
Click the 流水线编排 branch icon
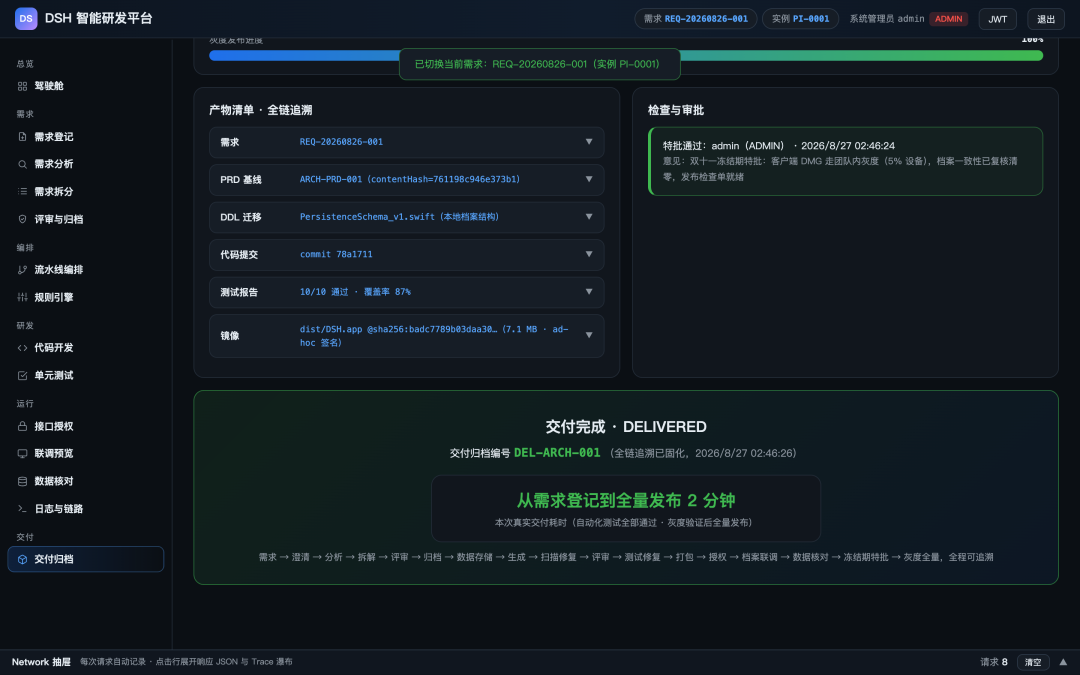[x=22, y=269]
